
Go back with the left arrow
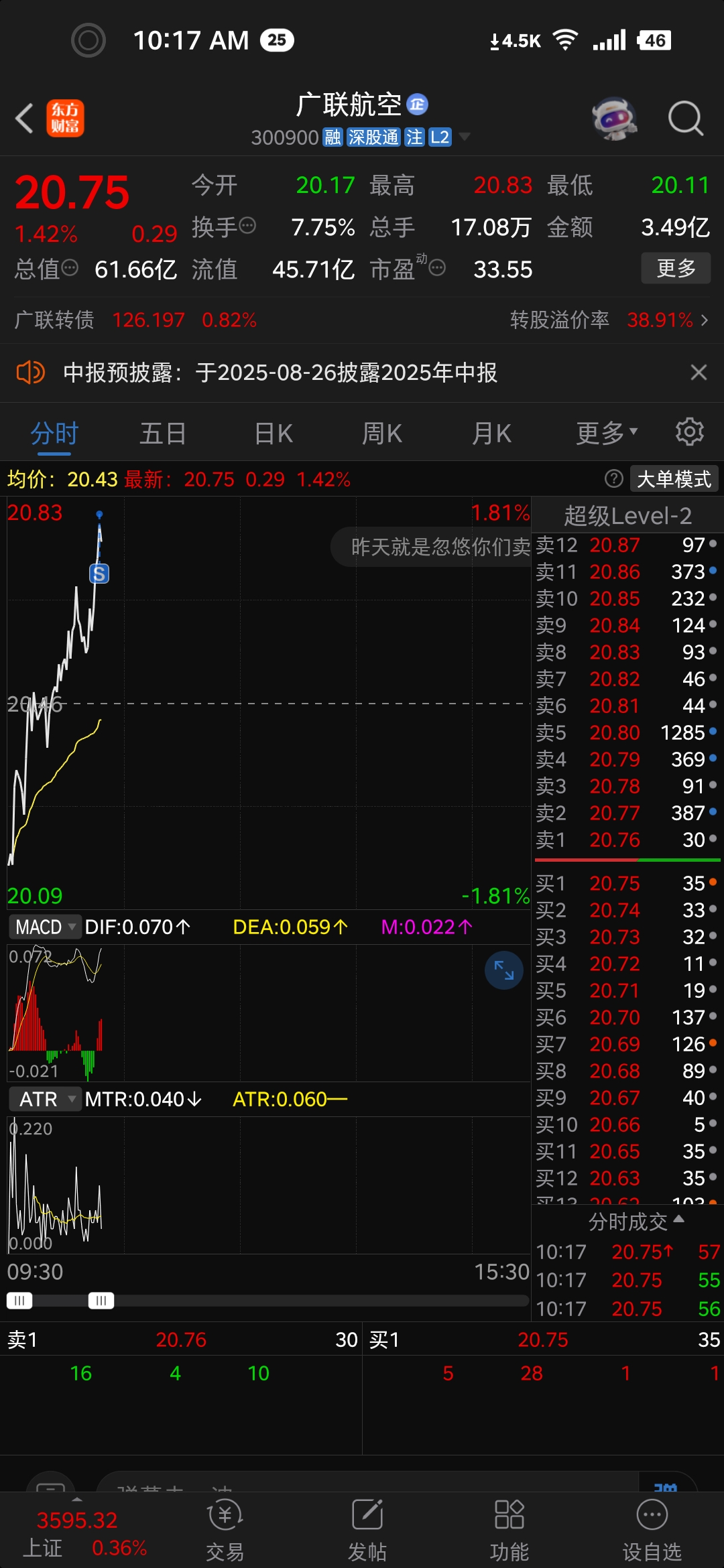point(25,119)
